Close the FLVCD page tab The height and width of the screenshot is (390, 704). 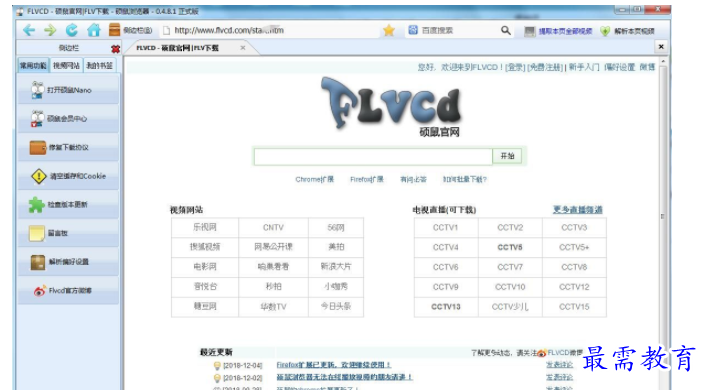coord(243,48)
